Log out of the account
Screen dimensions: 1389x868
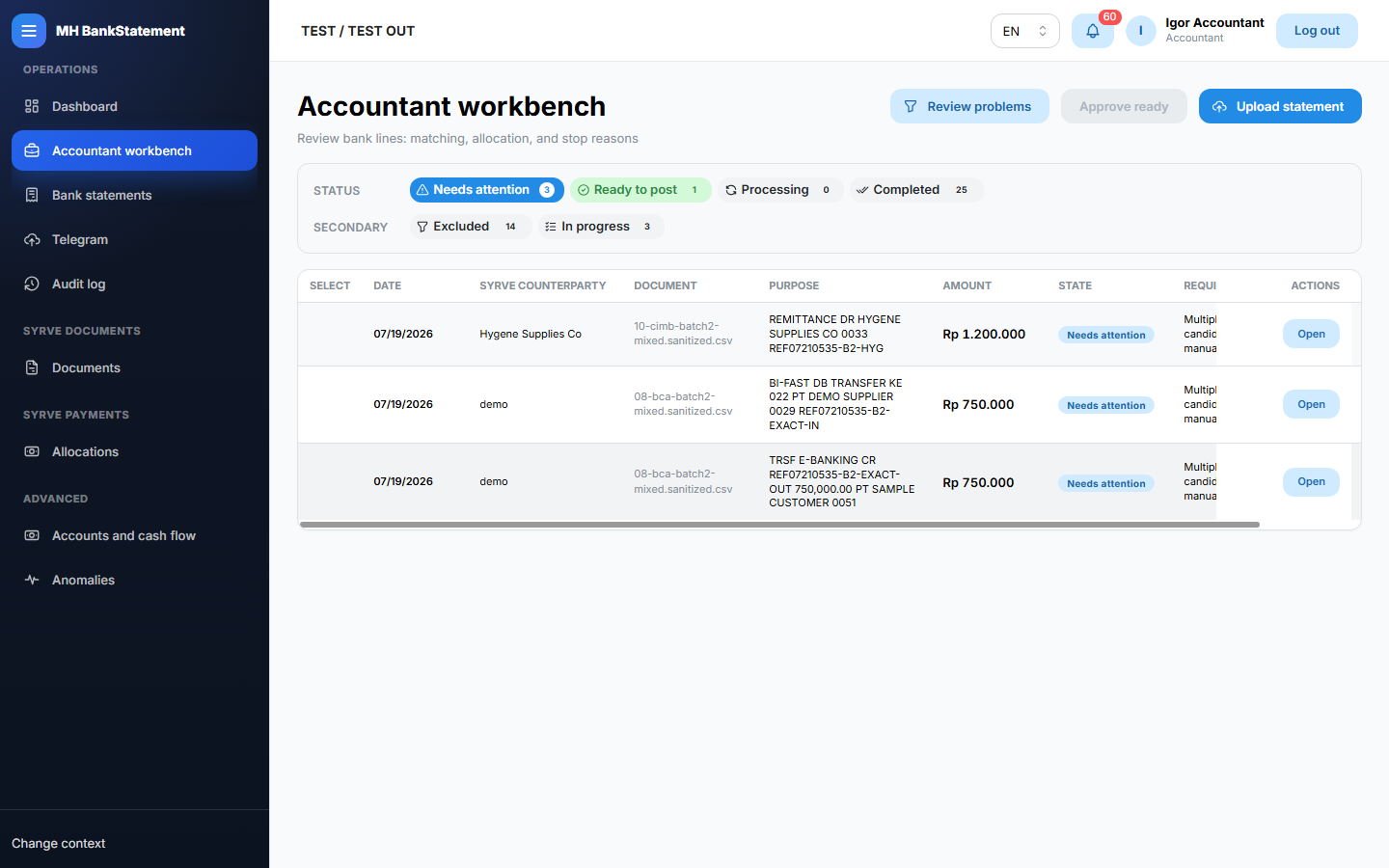(x=1317, y=31)
